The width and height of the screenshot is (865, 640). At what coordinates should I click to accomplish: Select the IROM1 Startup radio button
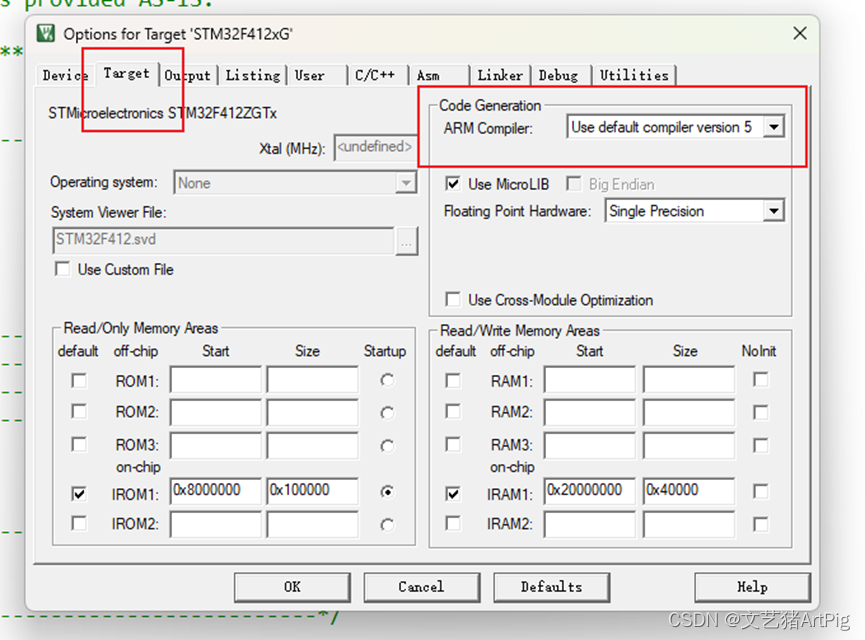[387, 492]
